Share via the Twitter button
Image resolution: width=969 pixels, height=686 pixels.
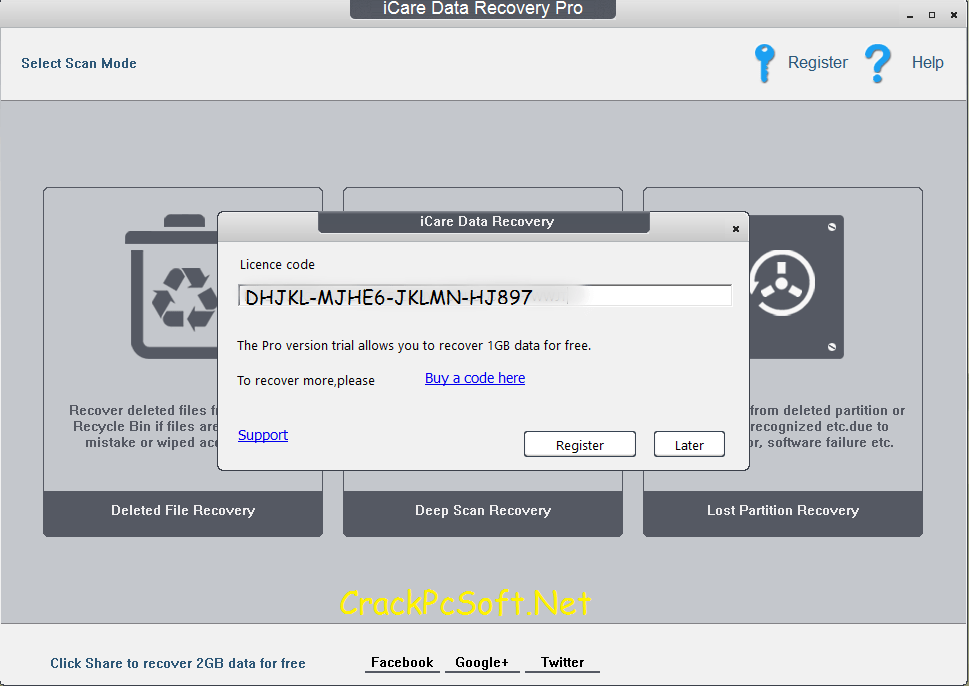(x=562, y=663)
